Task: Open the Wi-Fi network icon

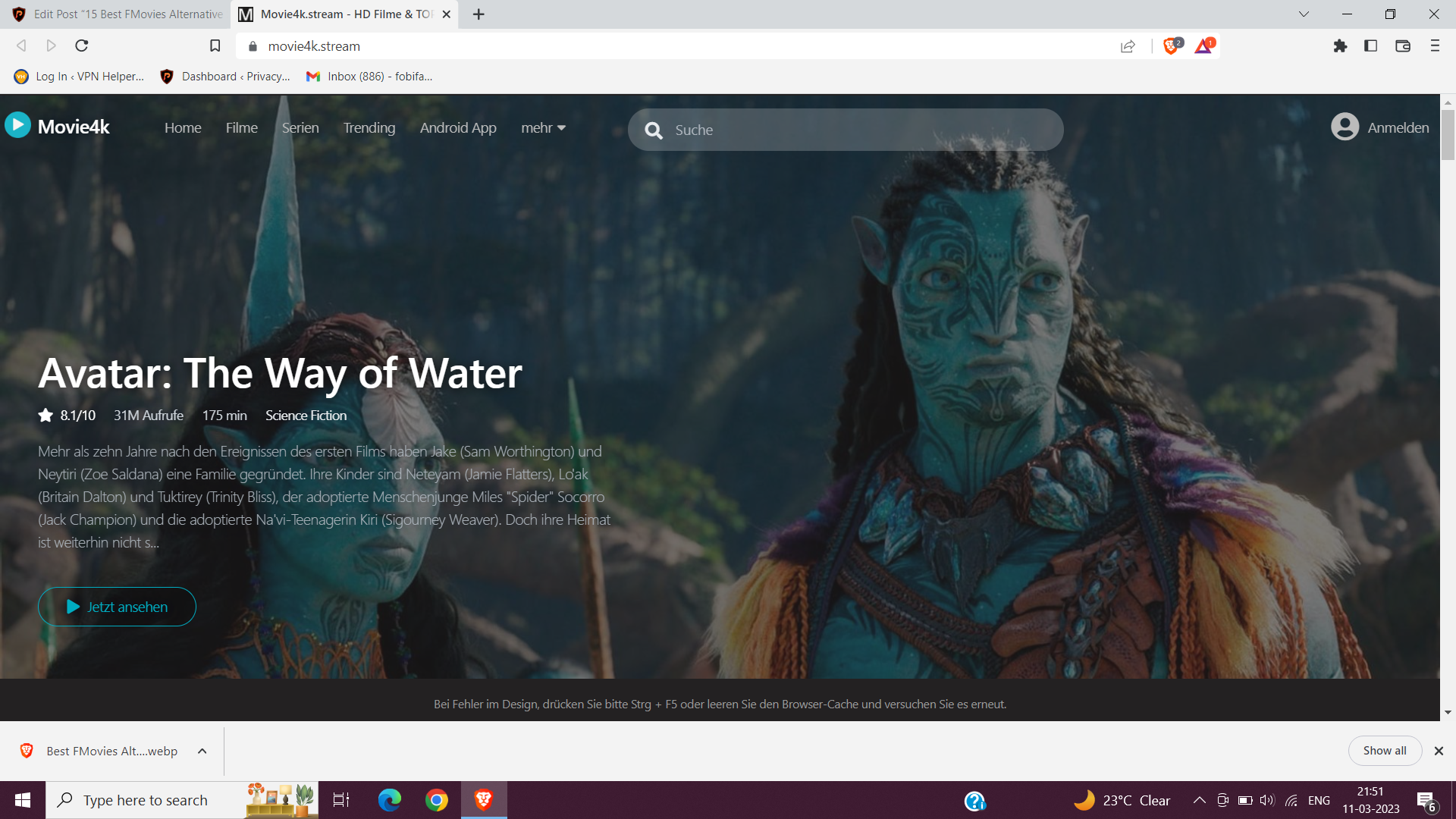Action: [1291, 800]
